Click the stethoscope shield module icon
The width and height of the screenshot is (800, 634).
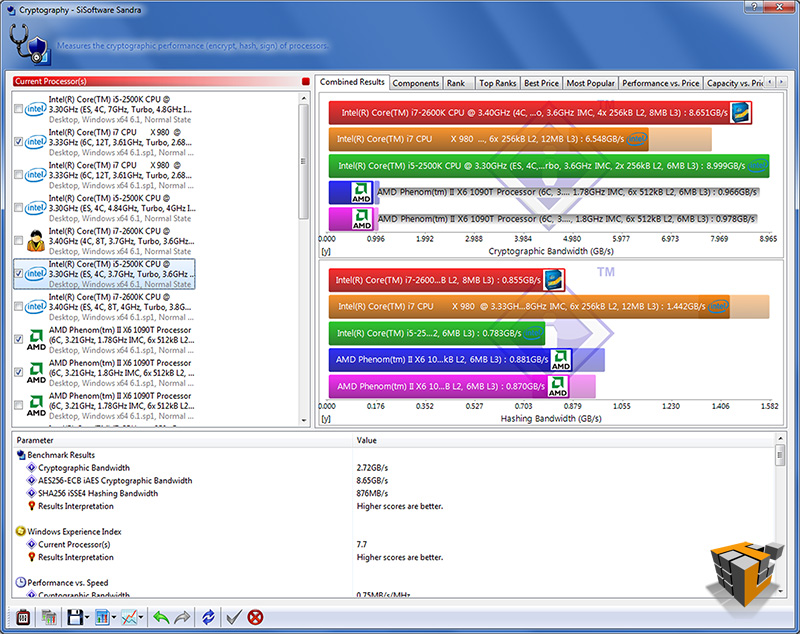(30, 45)
